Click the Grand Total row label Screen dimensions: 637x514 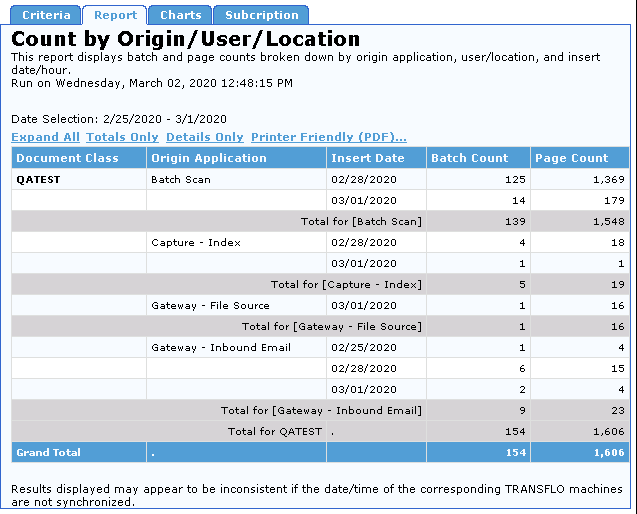48,453
